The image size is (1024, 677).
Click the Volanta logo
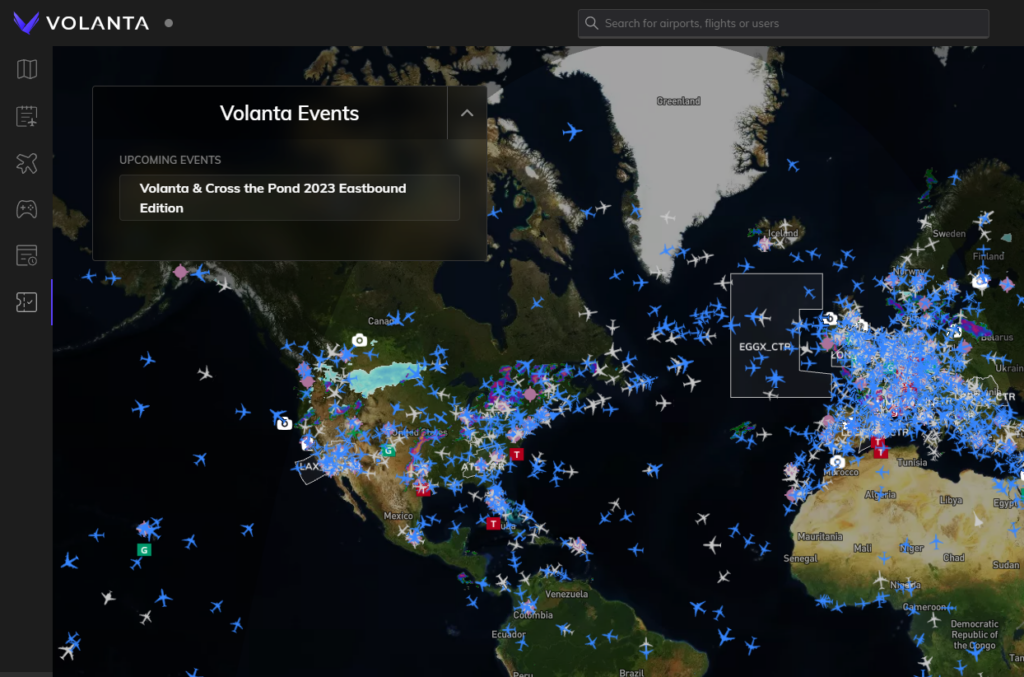[81, 23]
